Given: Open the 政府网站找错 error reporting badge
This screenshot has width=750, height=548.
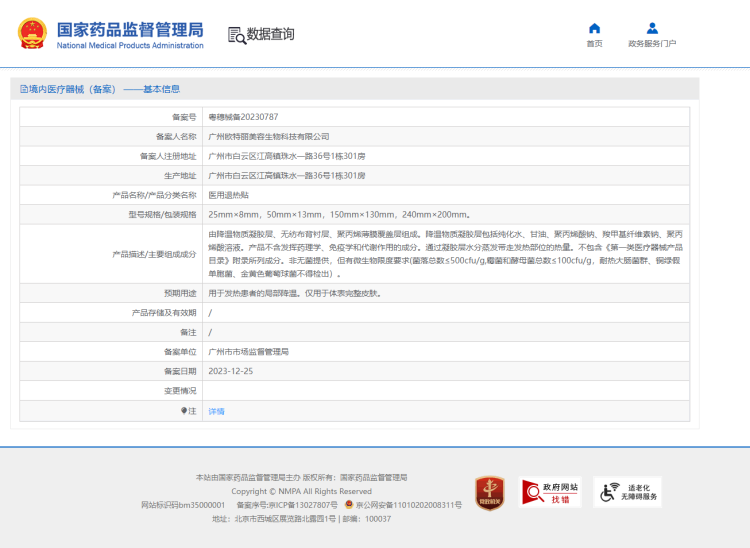Looking at the screenshot, I should [549, 492].
